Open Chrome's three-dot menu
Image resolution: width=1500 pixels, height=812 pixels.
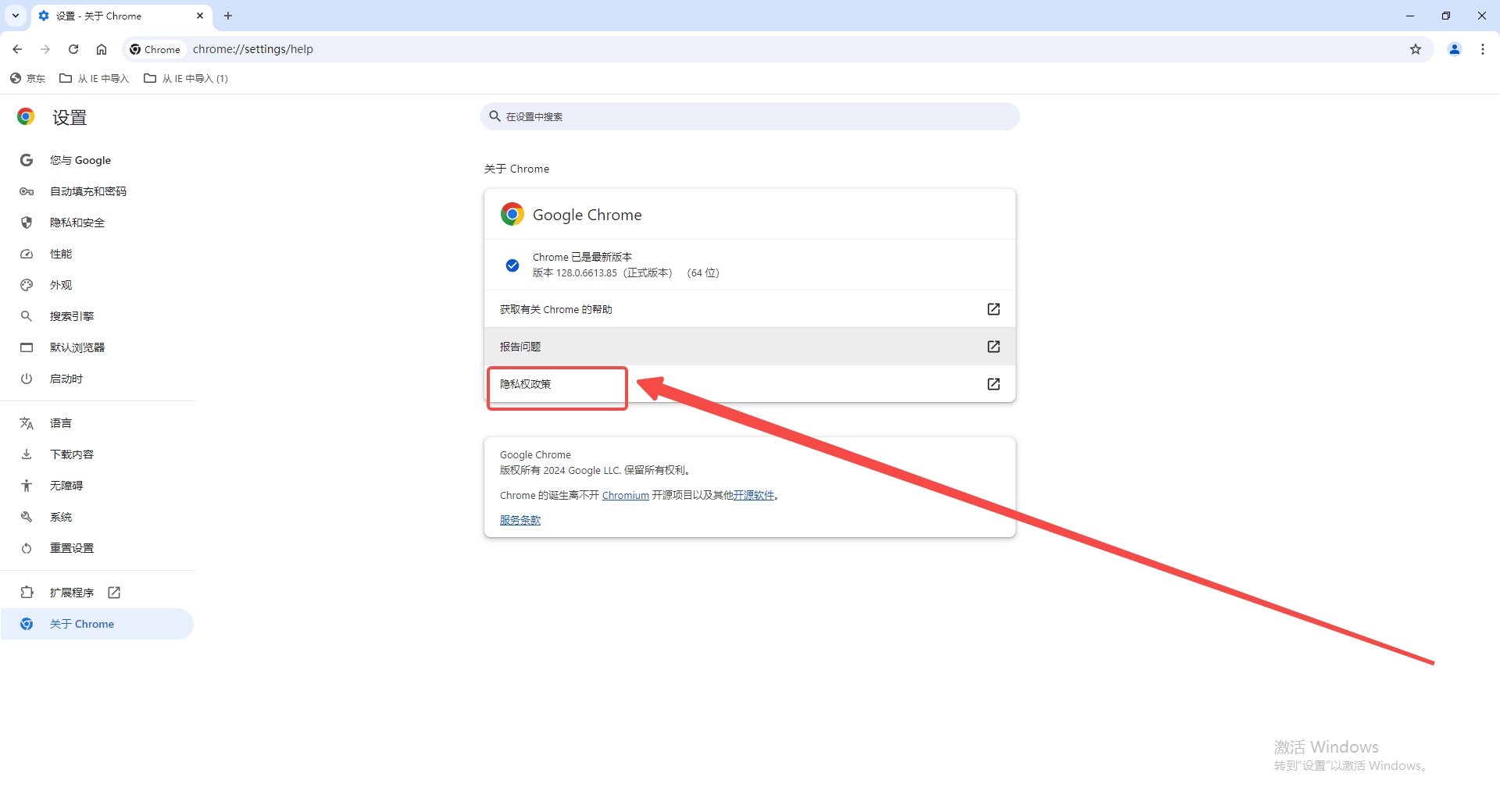(x=1483, y=49)
